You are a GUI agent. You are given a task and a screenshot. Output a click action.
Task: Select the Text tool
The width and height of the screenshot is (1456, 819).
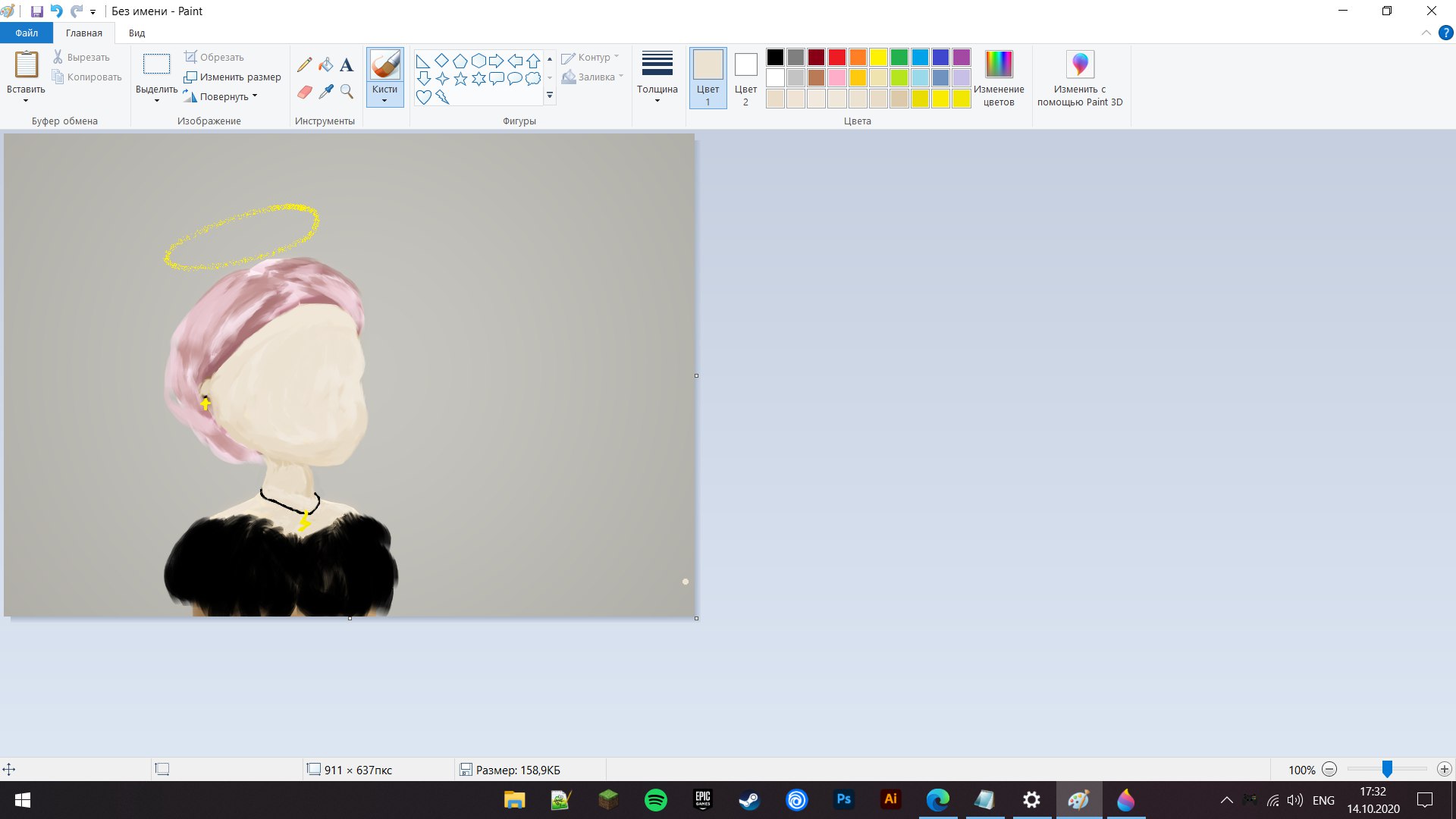(347, 64)
